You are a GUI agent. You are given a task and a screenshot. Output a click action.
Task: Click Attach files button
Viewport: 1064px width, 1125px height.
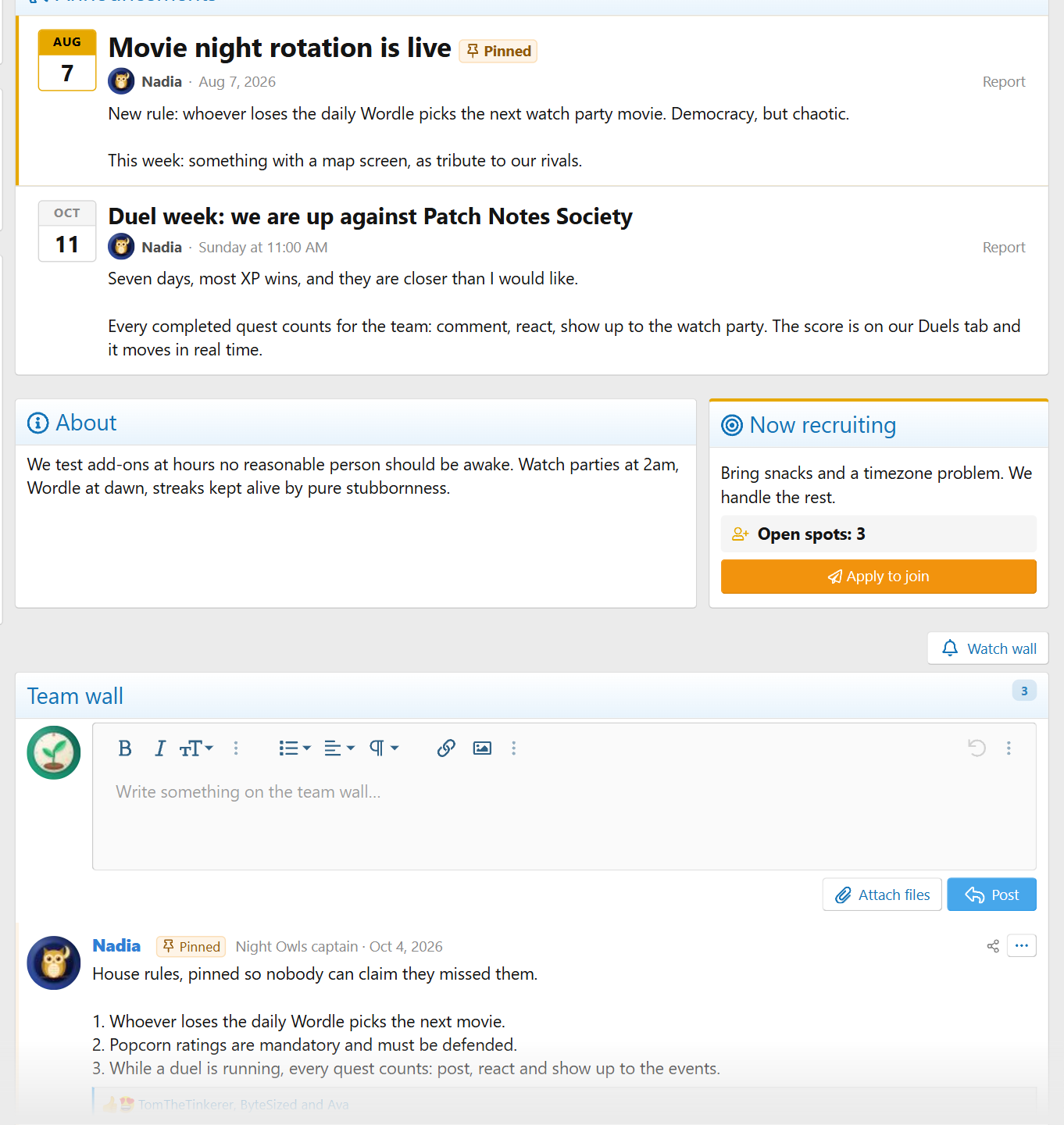point(882,895)
